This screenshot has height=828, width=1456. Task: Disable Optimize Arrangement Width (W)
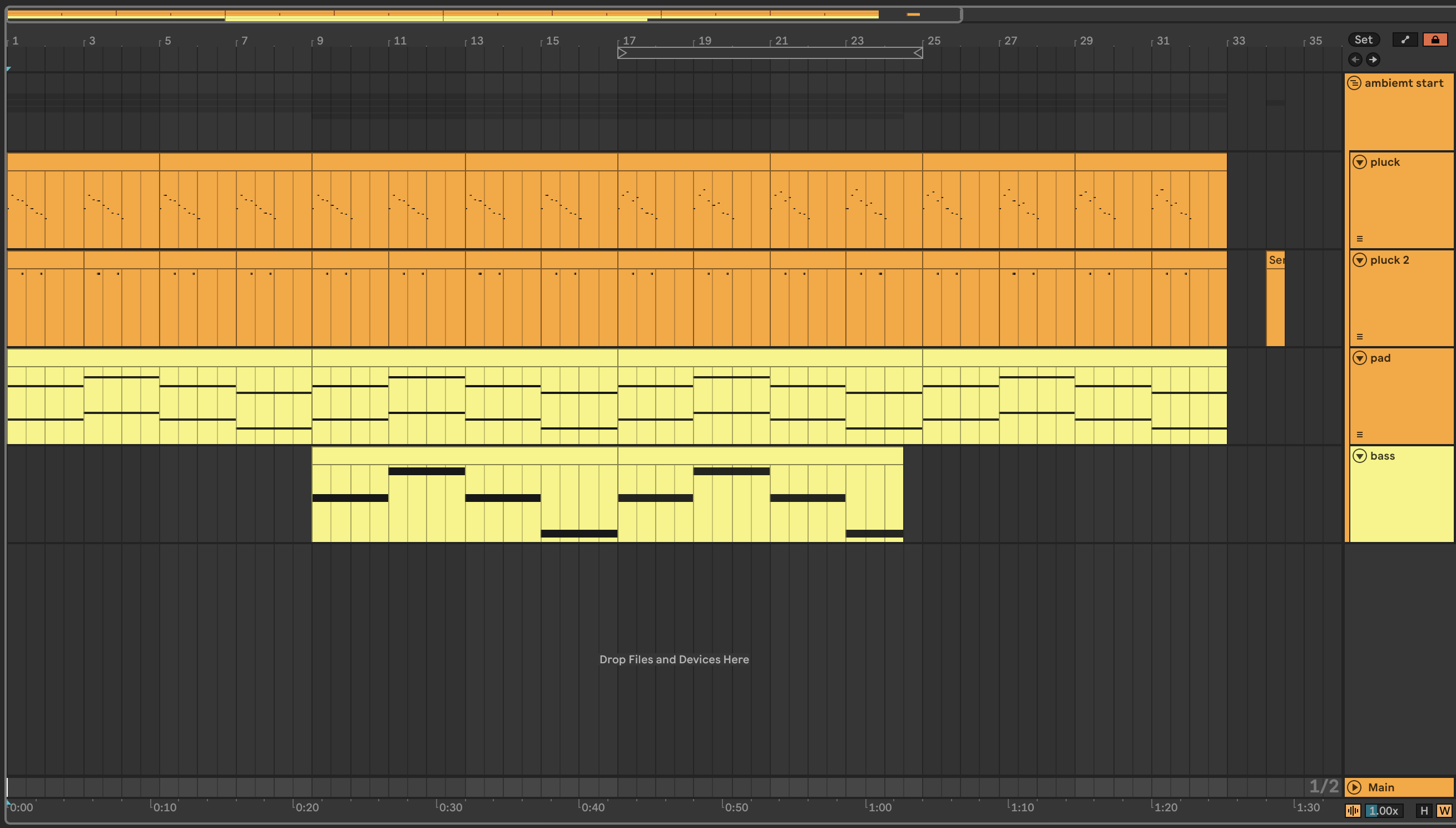pos(1444,810)
